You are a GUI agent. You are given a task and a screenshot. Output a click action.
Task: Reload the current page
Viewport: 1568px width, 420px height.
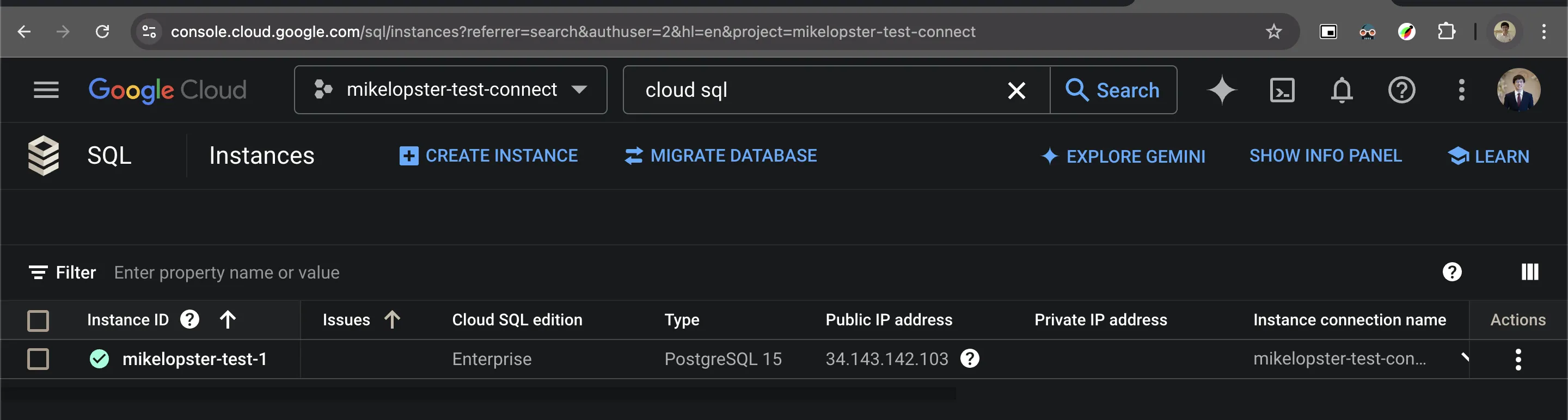pyautogui.click(x=102, y=32)
